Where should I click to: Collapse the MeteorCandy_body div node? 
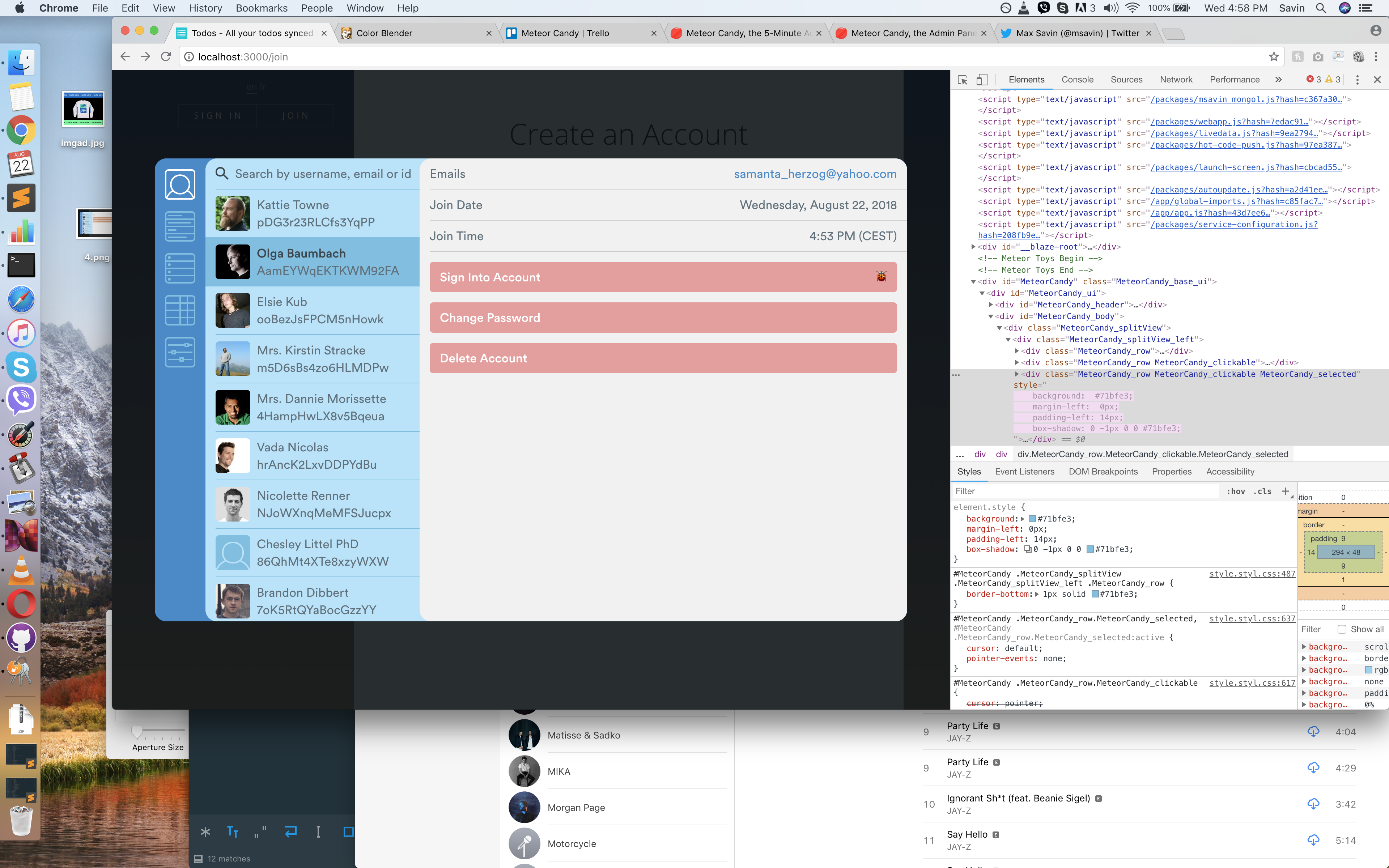click(990, 316)
